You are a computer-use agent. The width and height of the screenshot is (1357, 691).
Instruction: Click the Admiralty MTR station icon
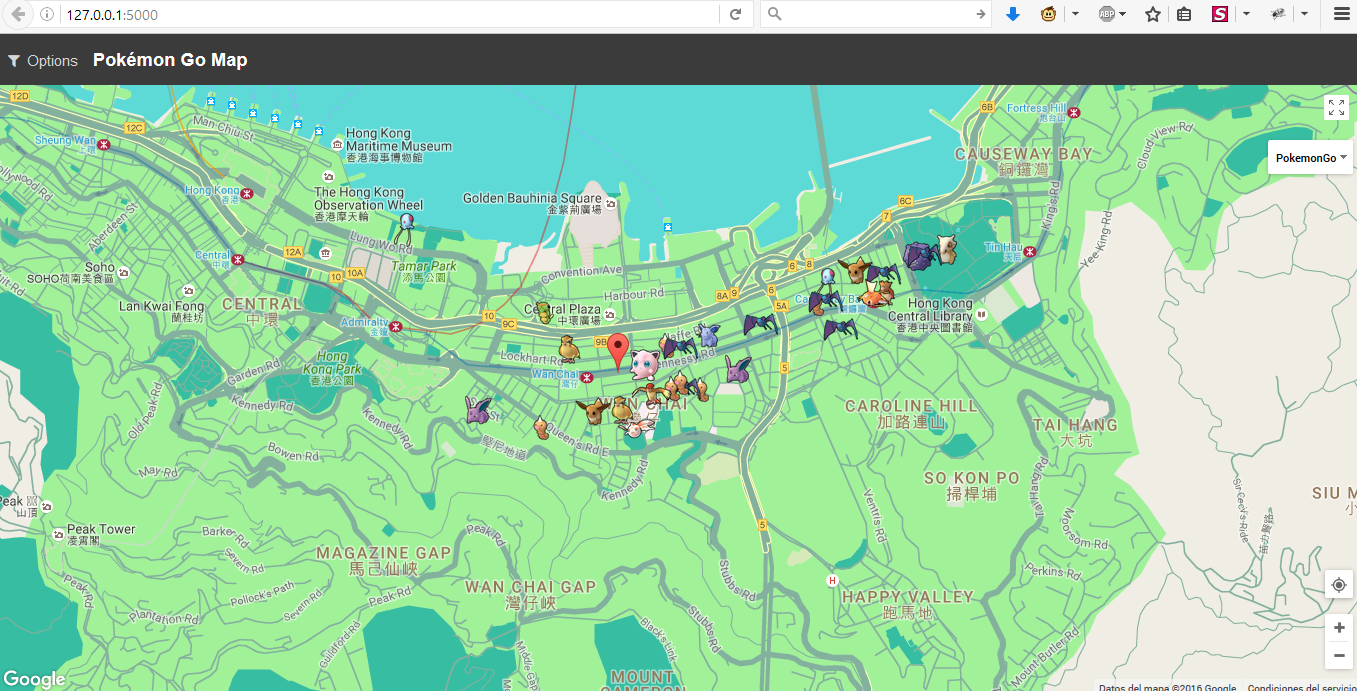pyautogui.click(x=397, y=326)
